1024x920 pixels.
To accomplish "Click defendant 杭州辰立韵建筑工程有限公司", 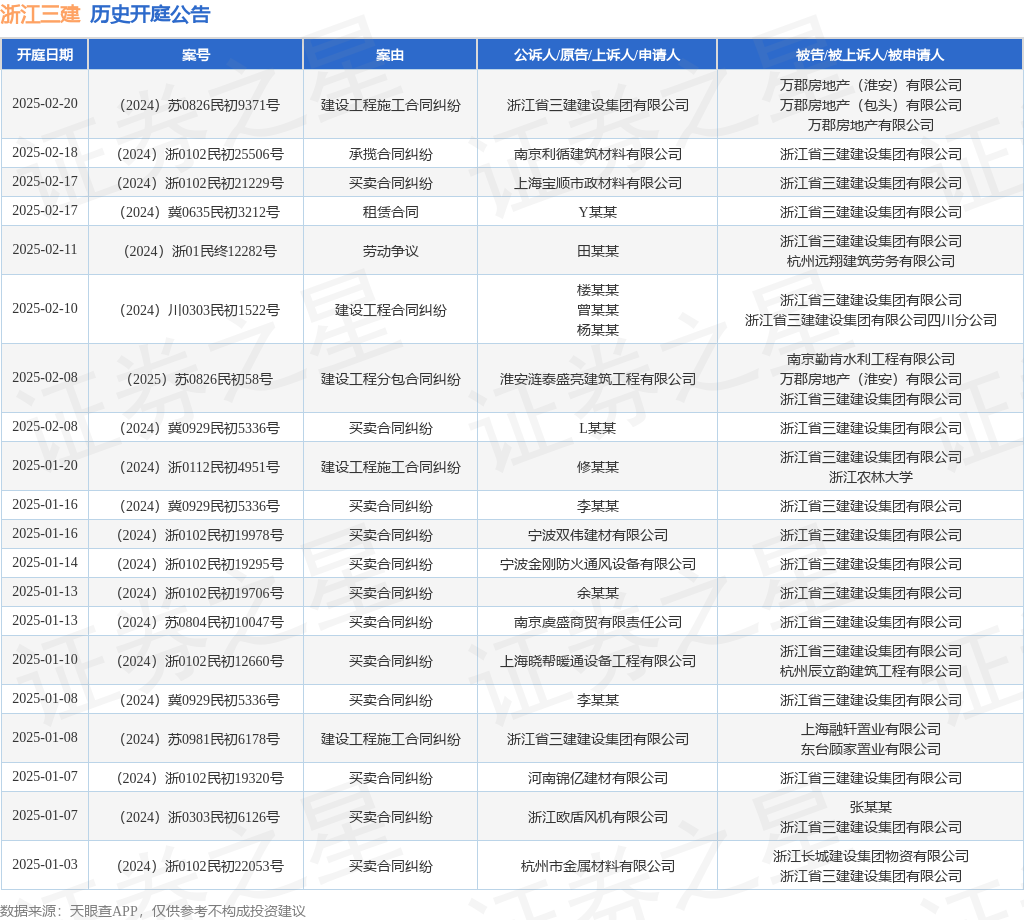I will pyautogui.click(x=871, y=671).
